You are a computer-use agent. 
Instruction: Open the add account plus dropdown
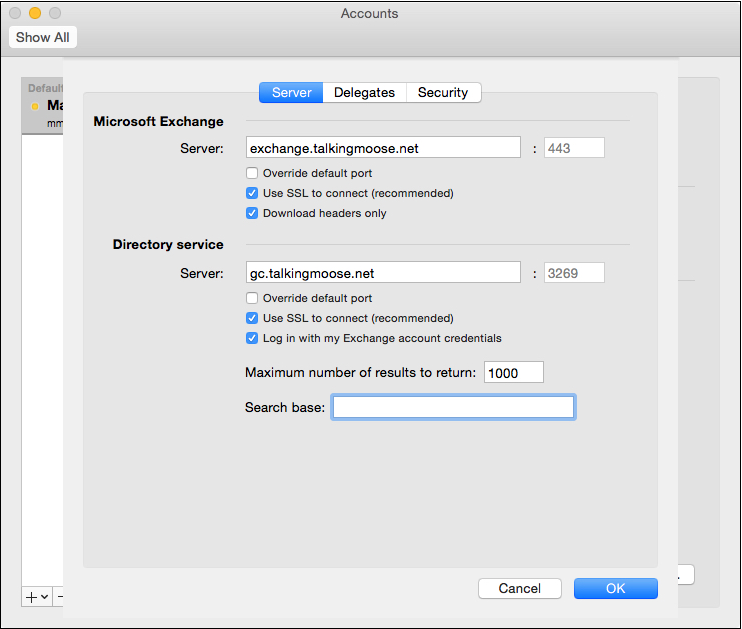click(x=37, y=597)
